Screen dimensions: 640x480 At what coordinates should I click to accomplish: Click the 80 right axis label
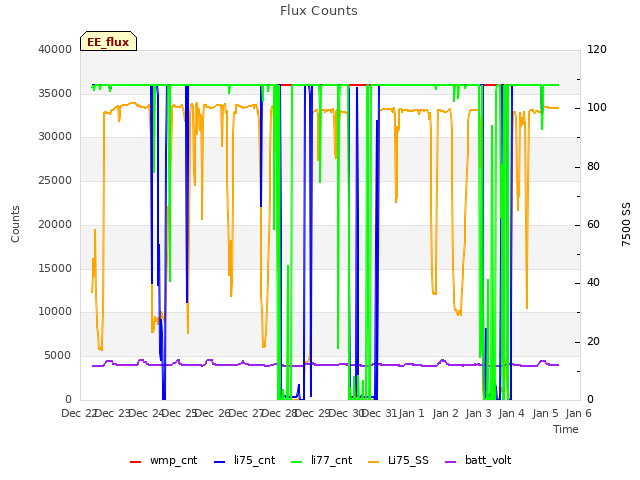point(593,167)
